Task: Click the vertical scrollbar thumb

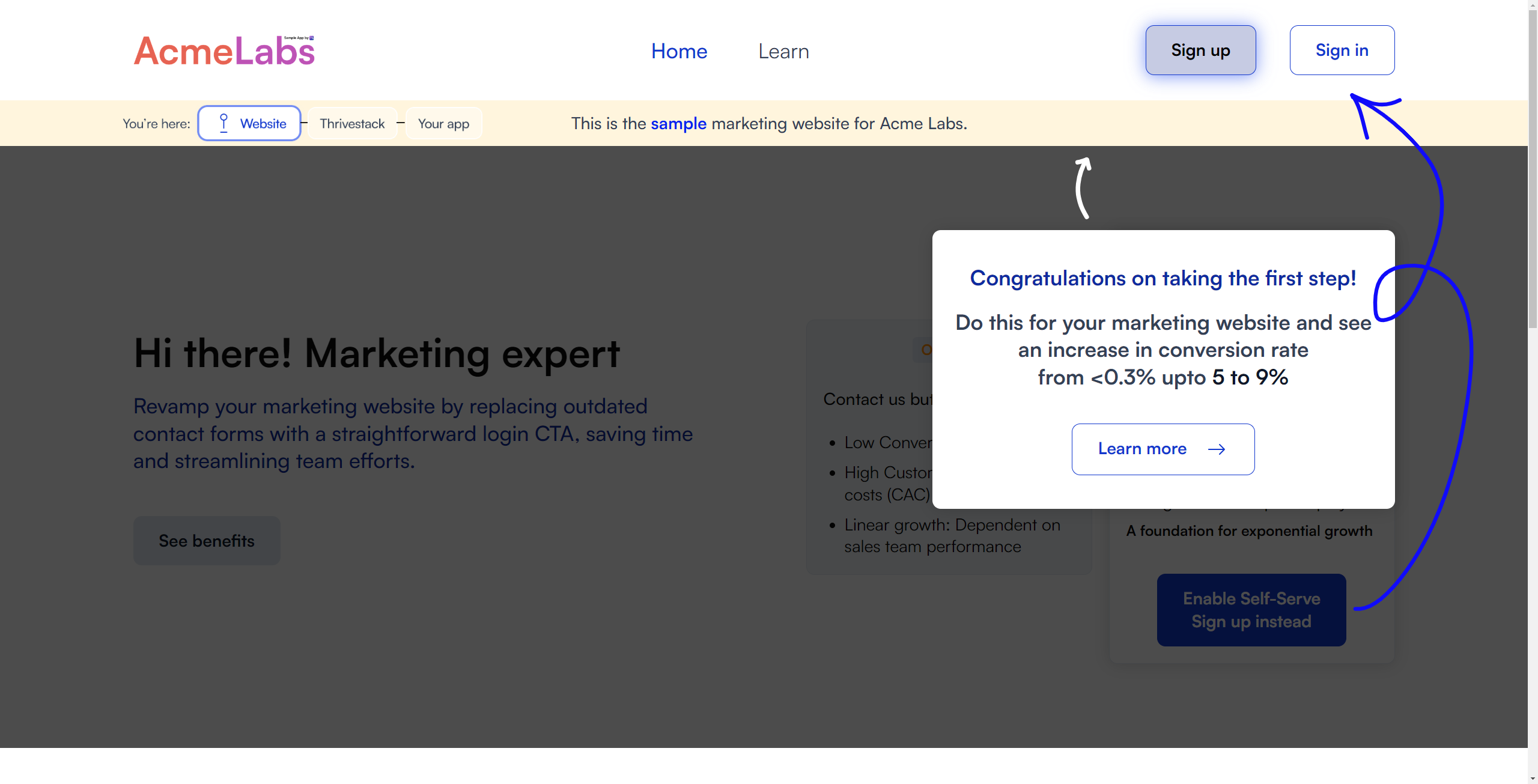Action: [x=1533, y=168]
